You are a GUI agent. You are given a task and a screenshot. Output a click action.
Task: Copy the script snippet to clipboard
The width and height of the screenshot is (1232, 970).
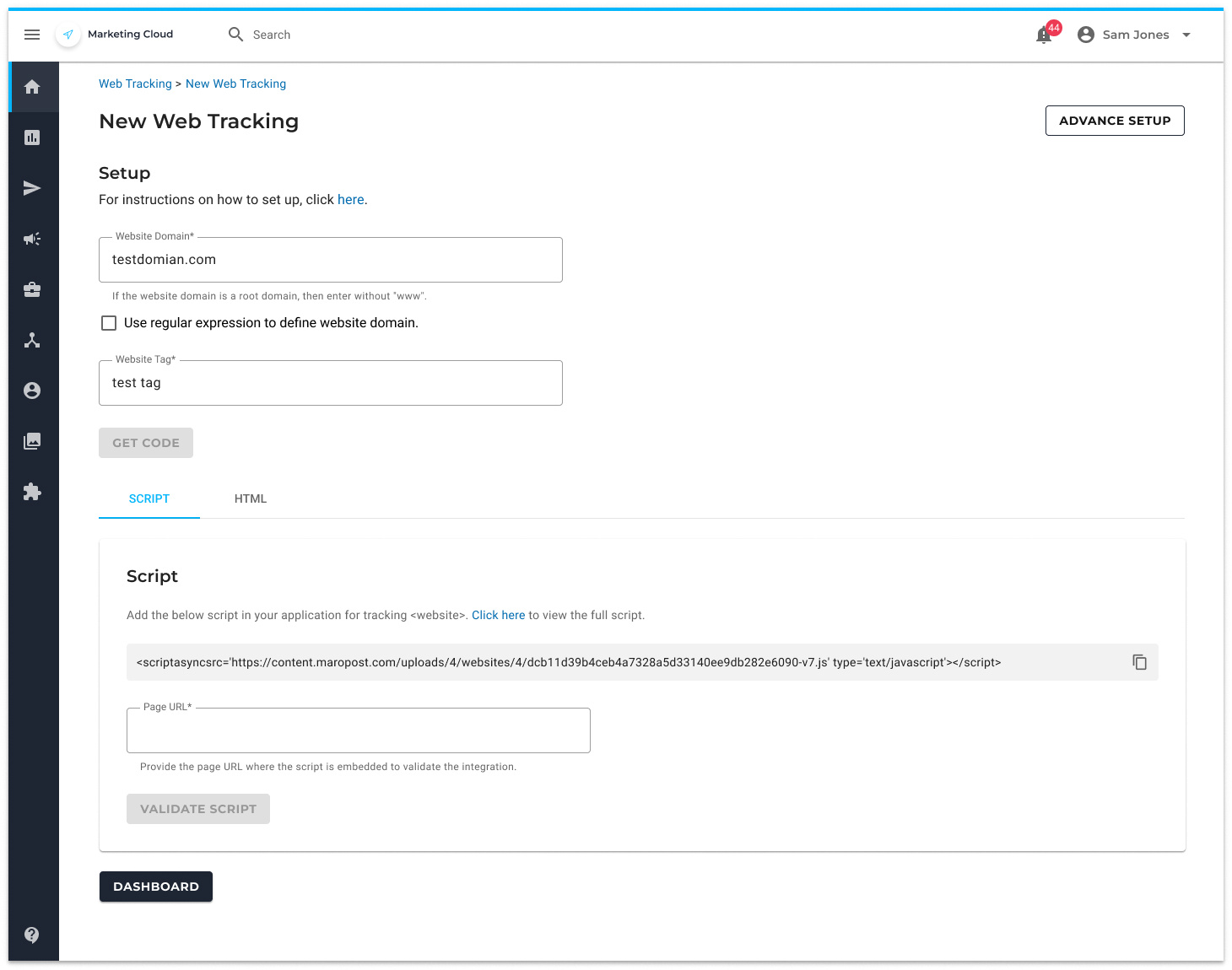(1140, 662)
